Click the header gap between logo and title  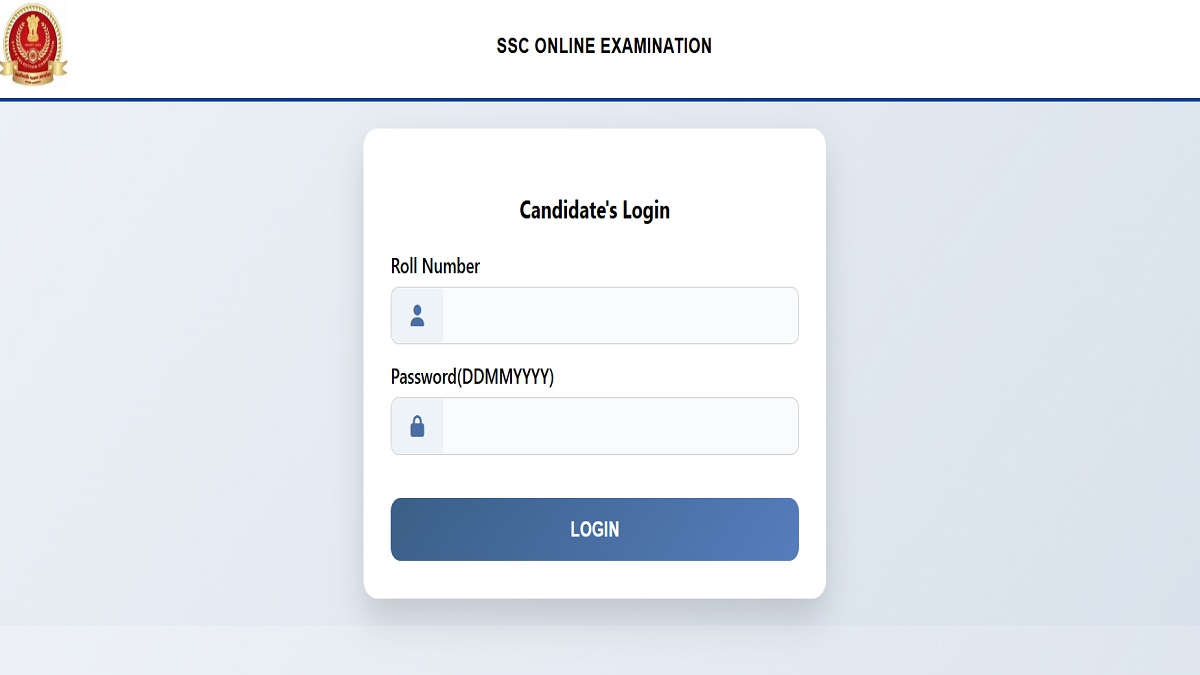tap(280, 46)
